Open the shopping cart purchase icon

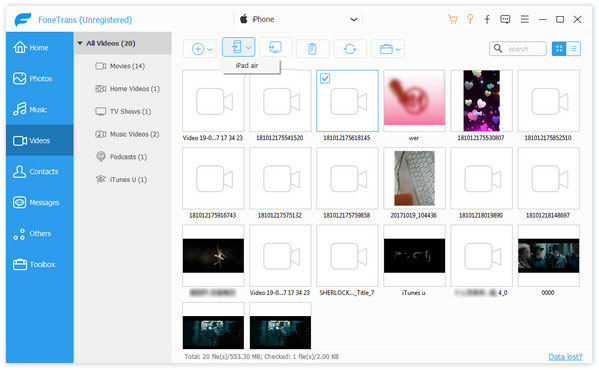pos(453,19)
